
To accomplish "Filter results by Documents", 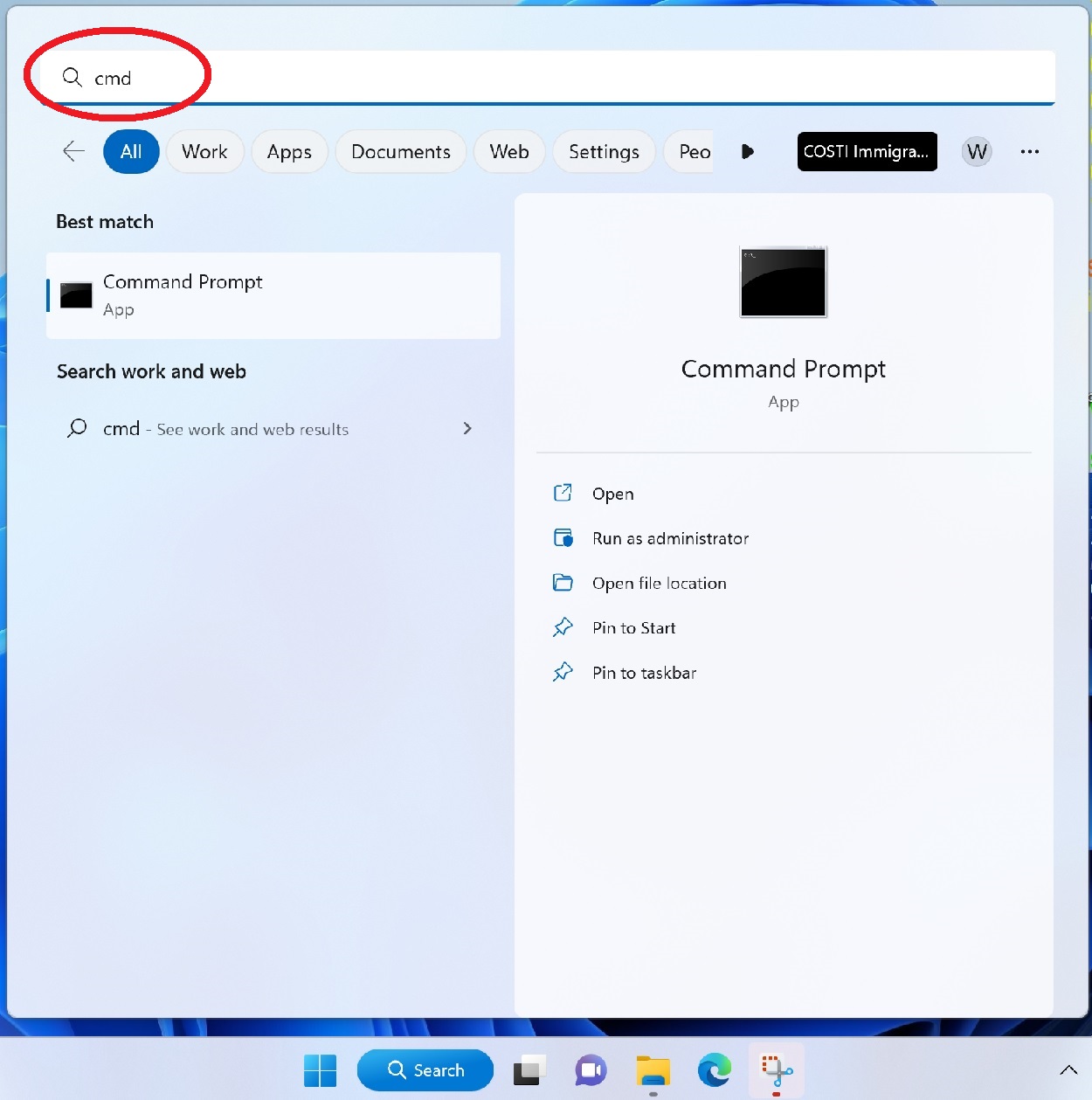I will (400, 152).
